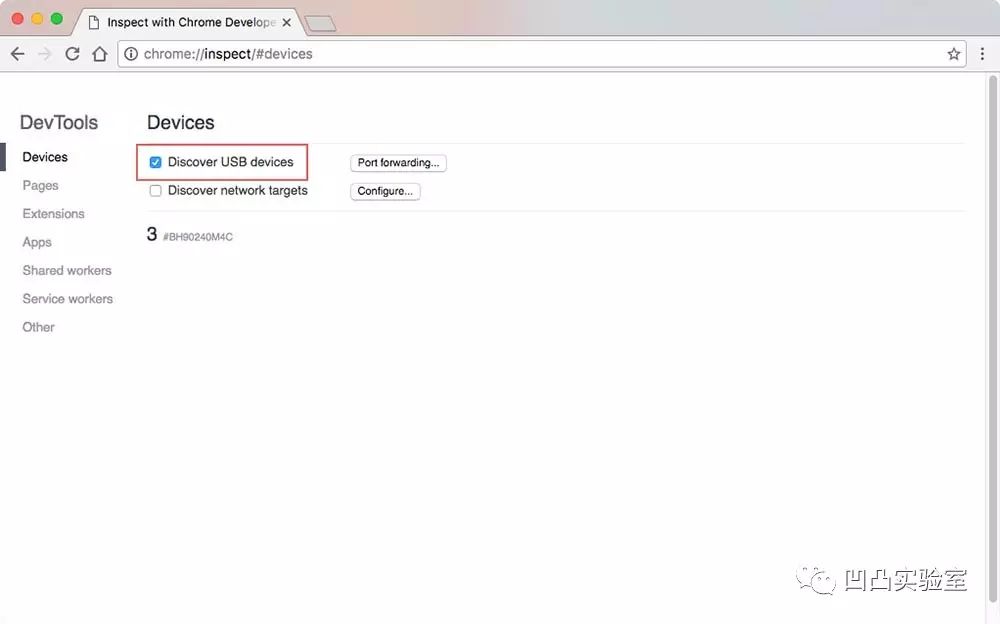The image size is (1000, 624).
Task: Open a new tab next to current tab
Action: (x=320, y=24)
